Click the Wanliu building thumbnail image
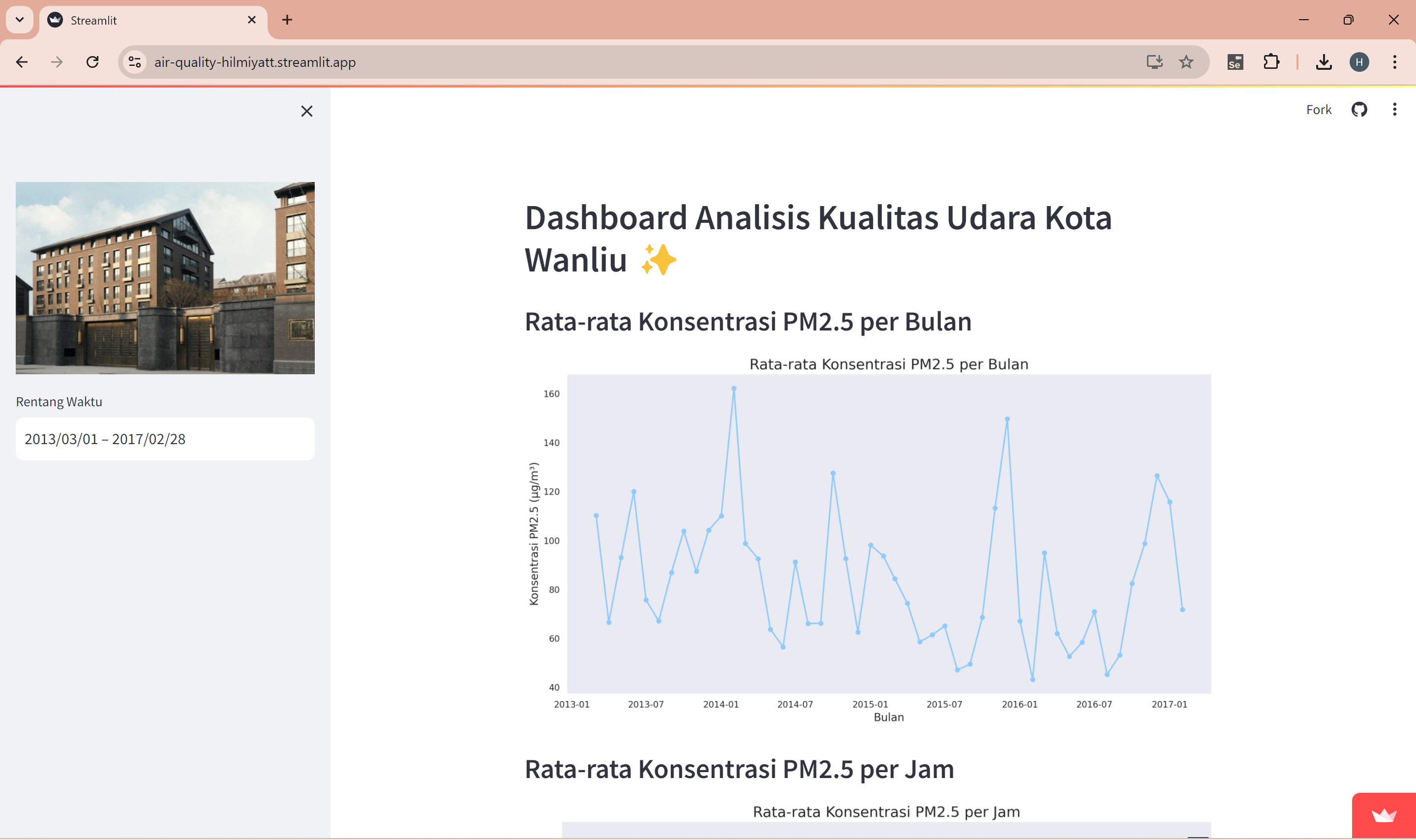Screen dimensions: 1416x840 tap(165, 277)
